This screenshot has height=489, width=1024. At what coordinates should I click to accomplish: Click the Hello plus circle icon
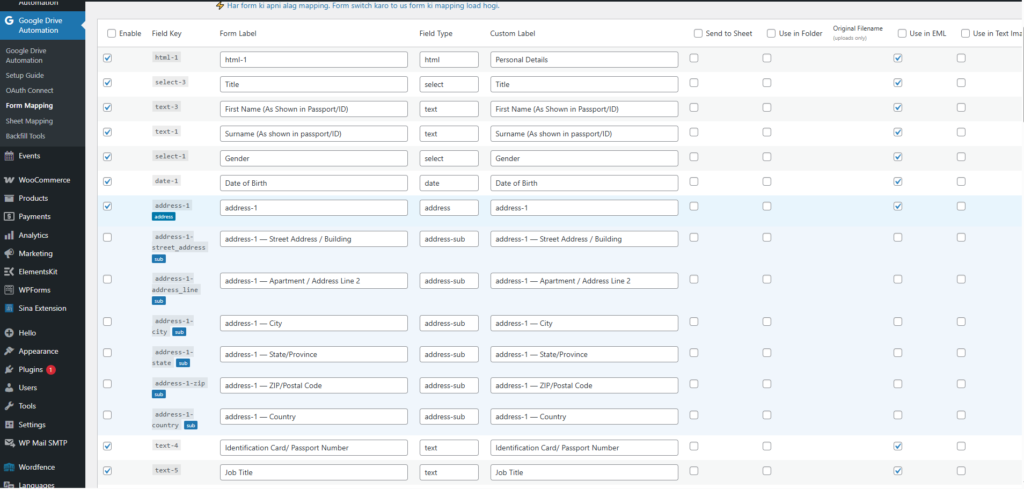point(9,333)
